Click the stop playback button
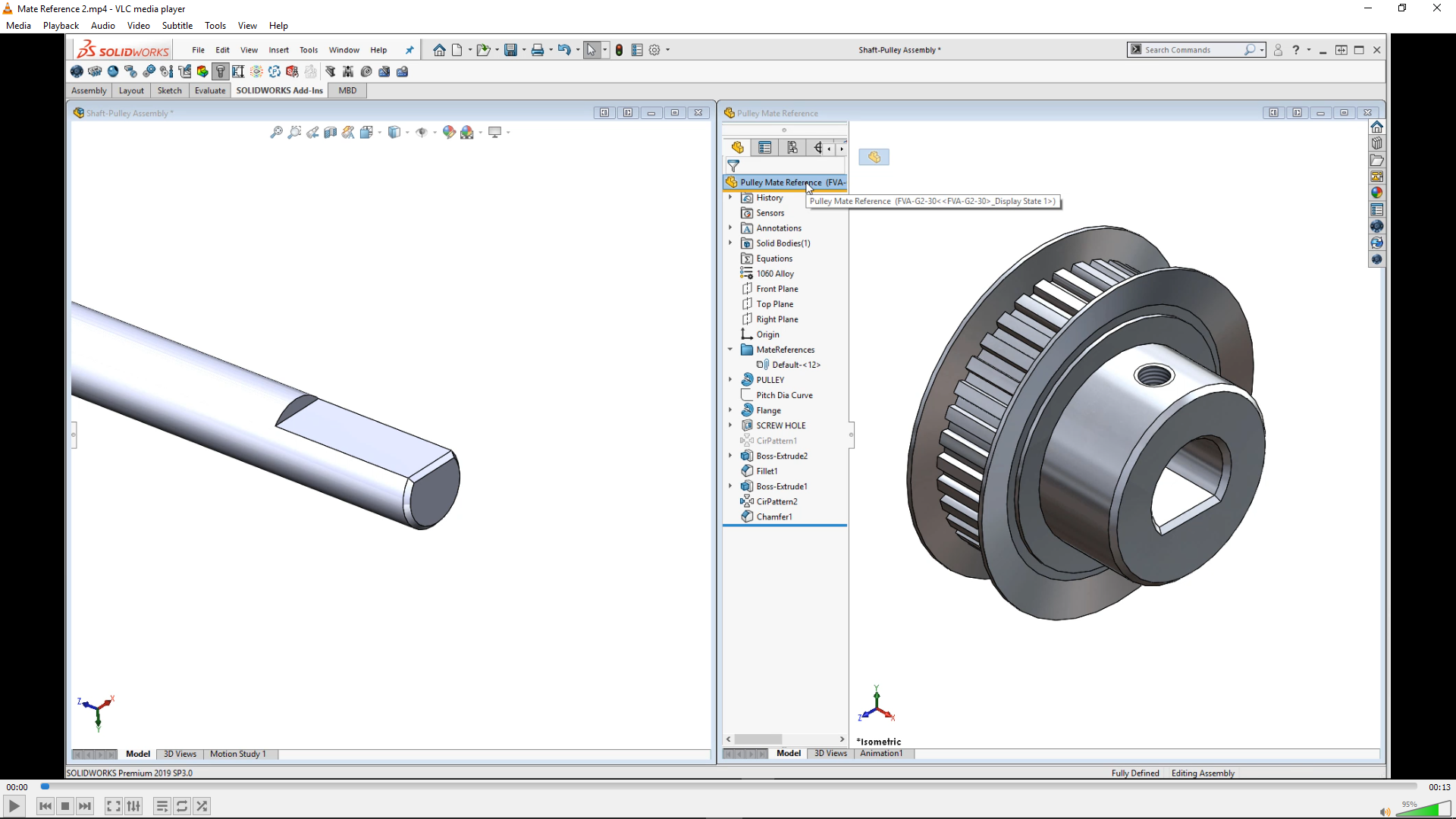Screen dimensions: 1456x819 [x=65, y=806]
